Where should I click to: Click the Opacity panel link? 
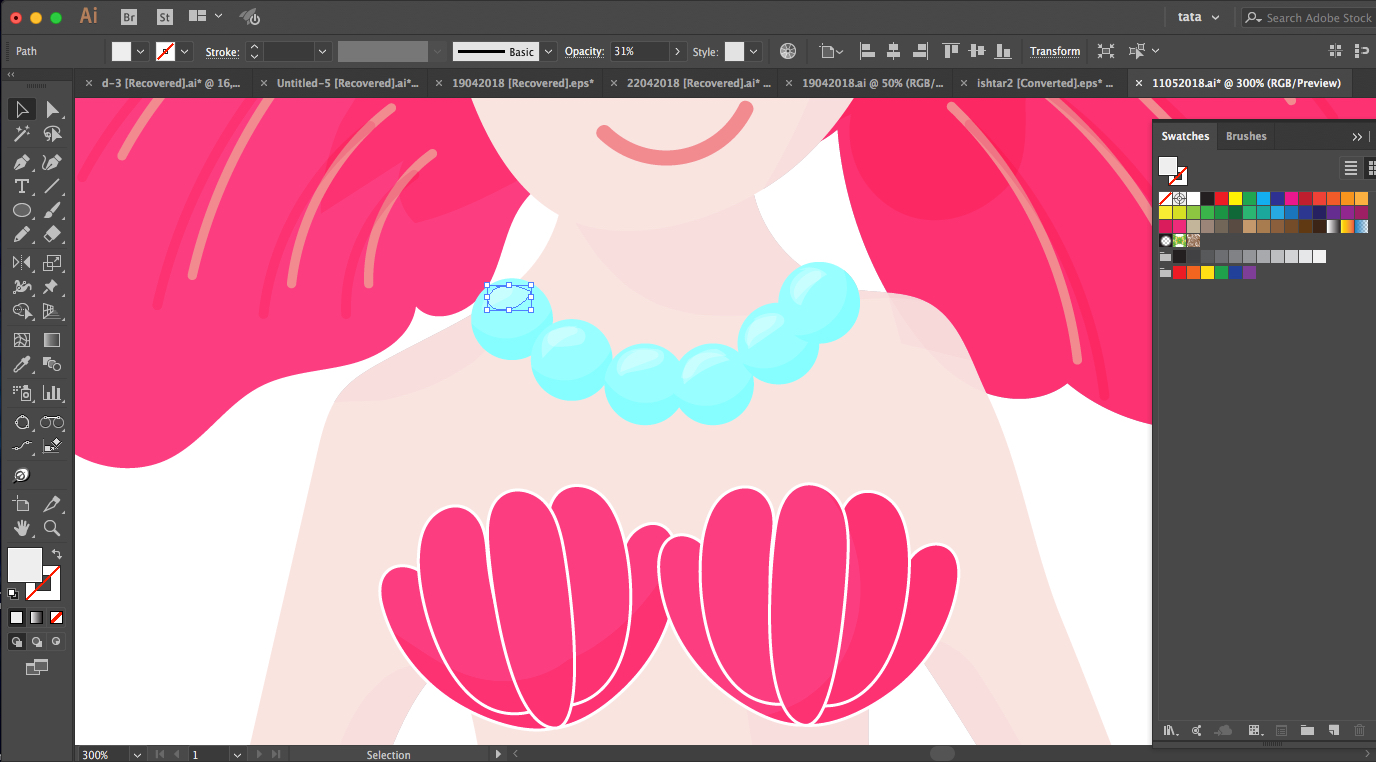point(584,51)
